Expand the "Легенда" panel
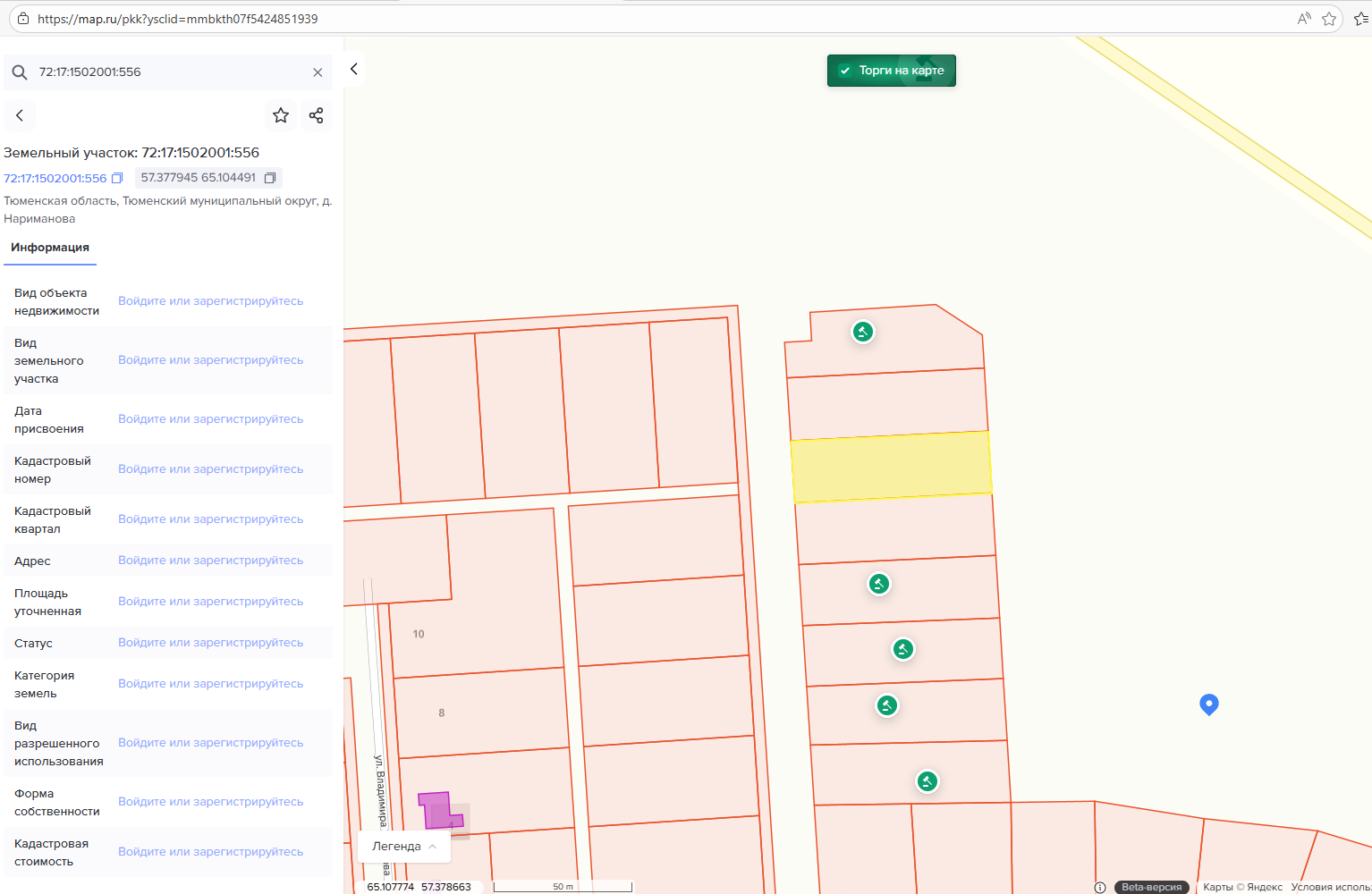Viewport: 1372px width, 894px height. click(404, 846)
